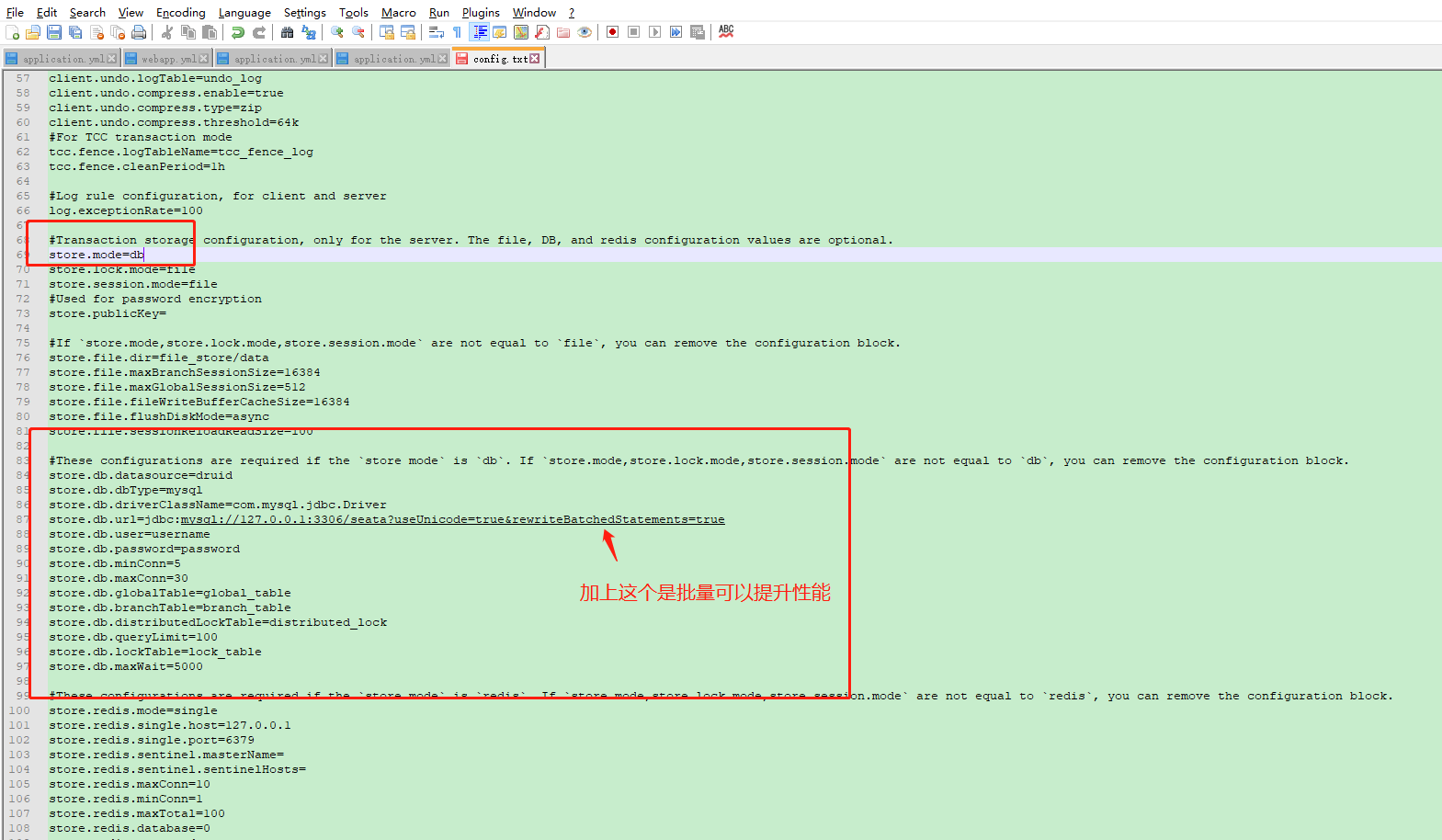Screen dimensions: 1442x840
Task: Save the current file using Save icon
Action: [53, 32]
